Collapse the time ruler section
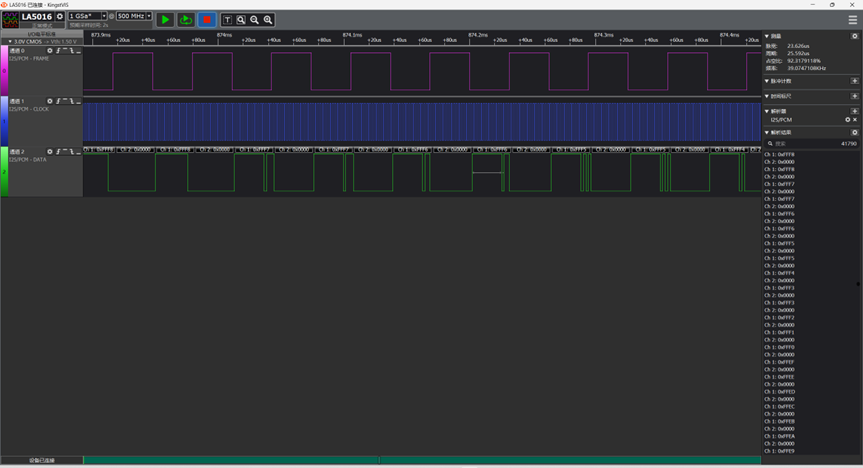863x468 pixels. (x=767, y=96)
